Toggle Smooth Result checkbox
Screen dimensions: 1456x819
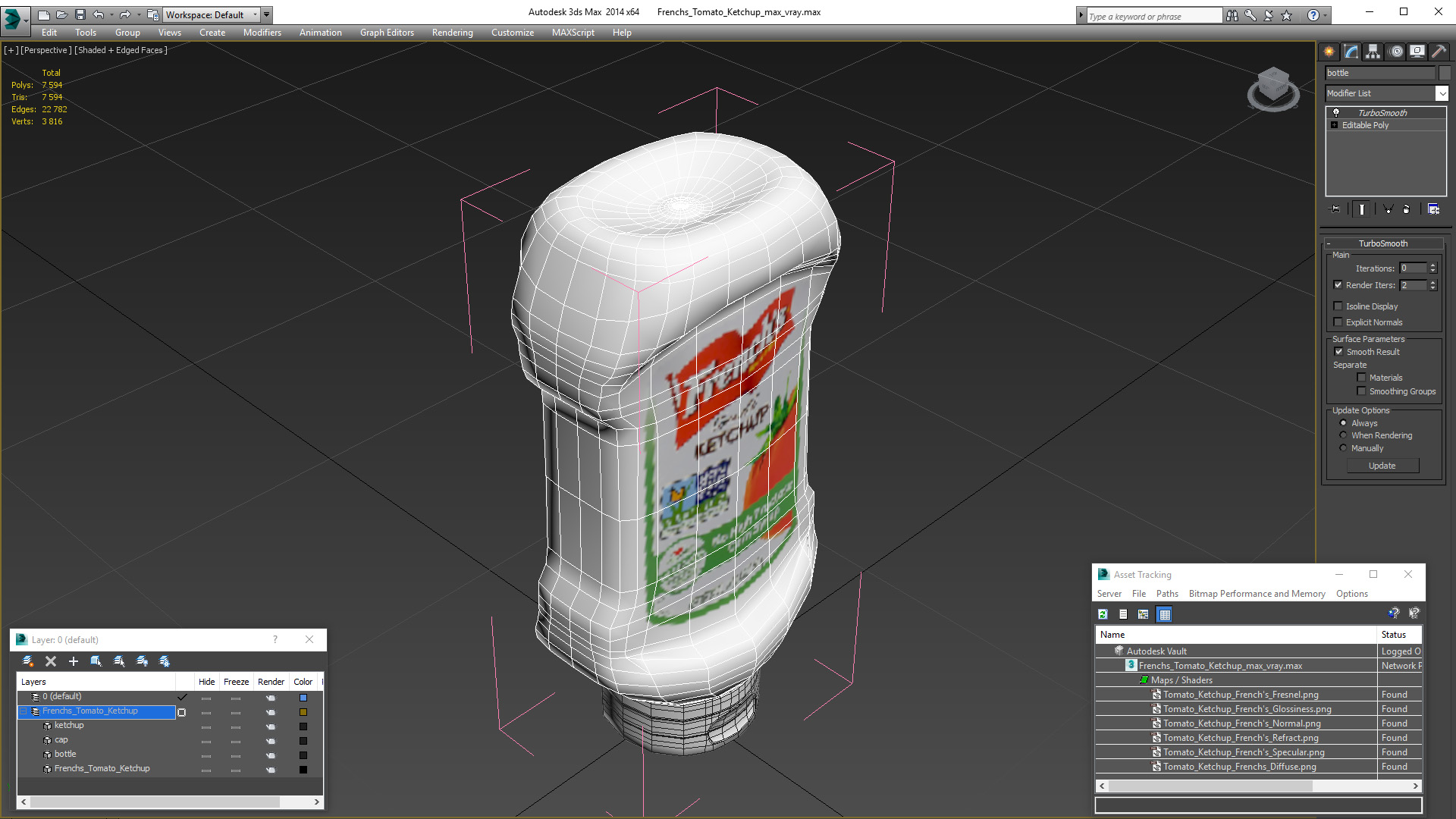[1338, 352]
